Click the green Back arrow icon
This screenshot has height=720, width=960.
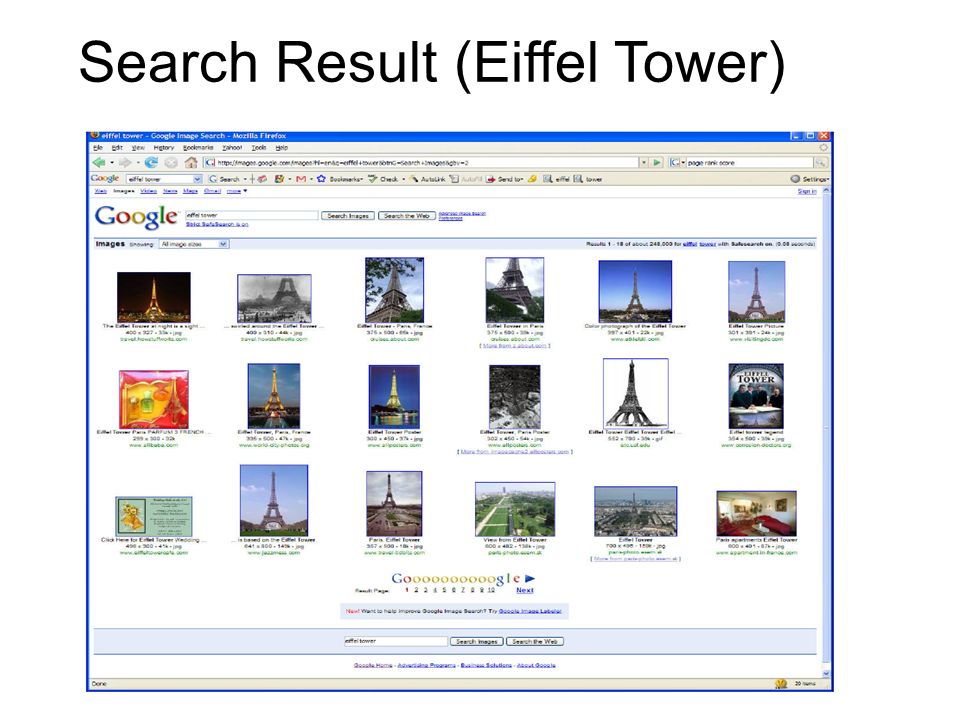99,162
